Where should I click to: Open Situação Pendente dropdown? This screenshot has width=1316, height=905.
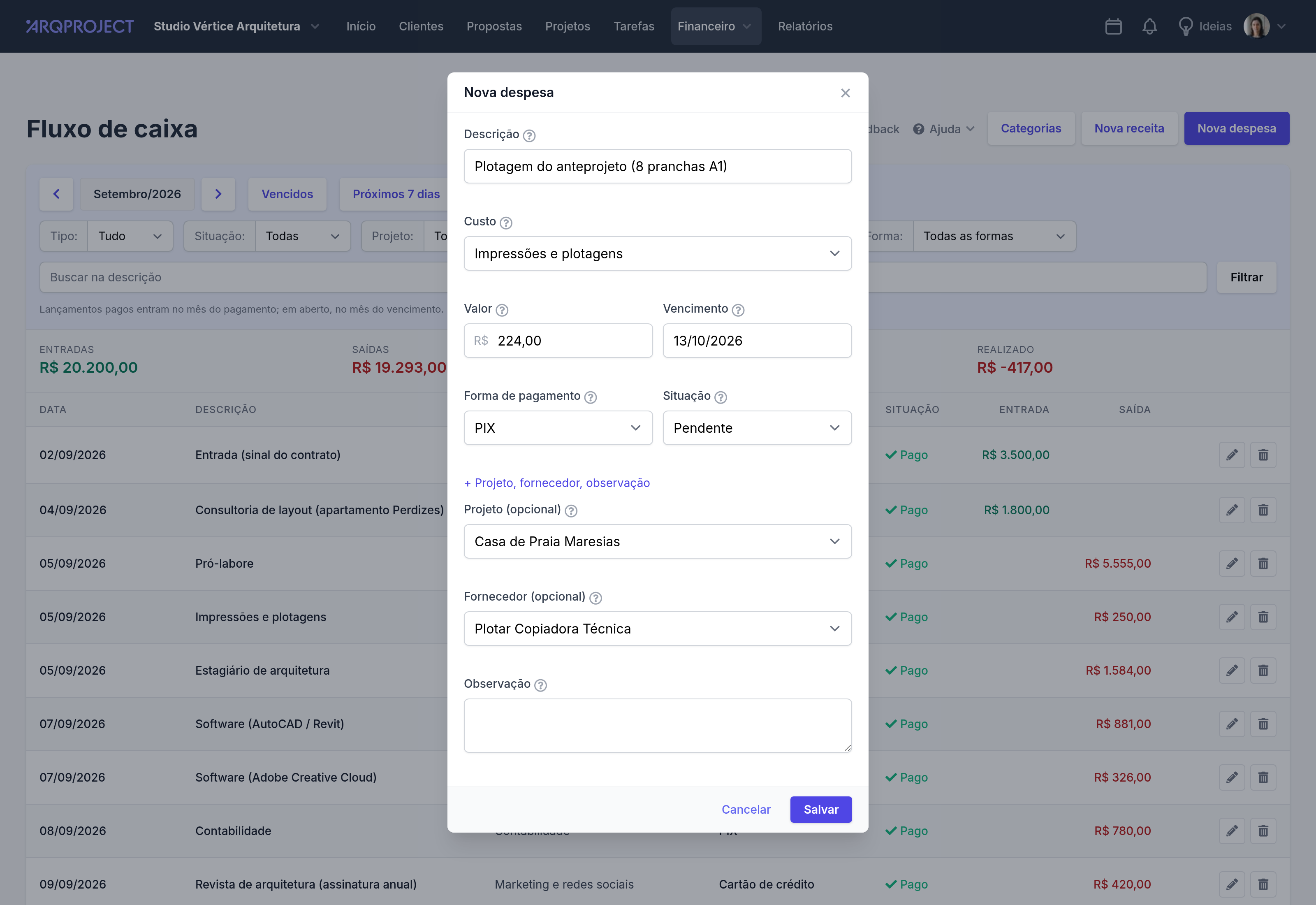point(757,428)
